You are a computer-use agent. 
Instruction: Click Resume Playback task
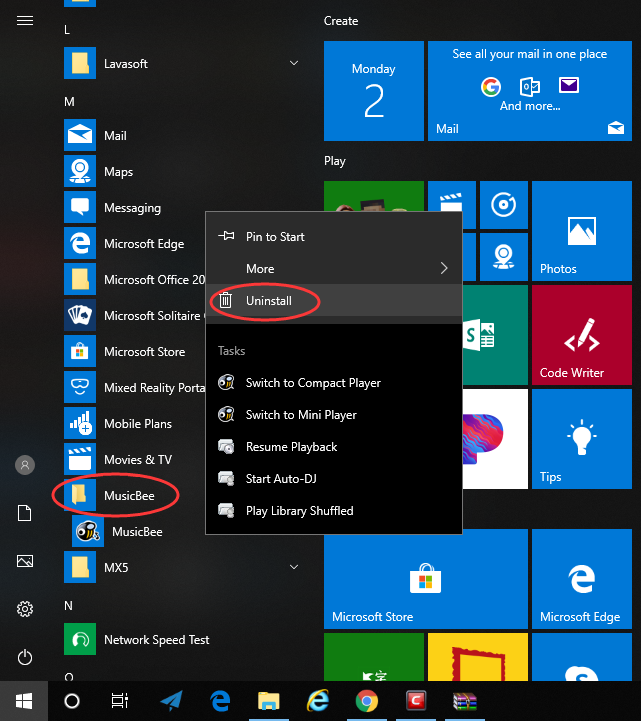[334, 446]
